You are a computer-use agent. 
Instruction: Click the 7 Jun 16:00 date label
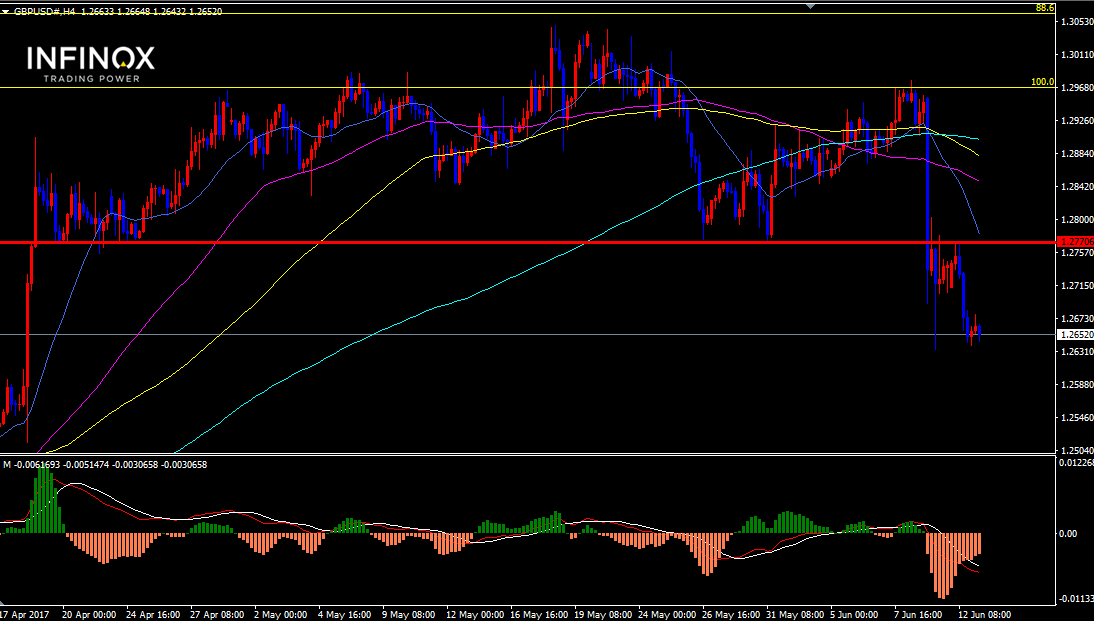(x=918, y=615)
